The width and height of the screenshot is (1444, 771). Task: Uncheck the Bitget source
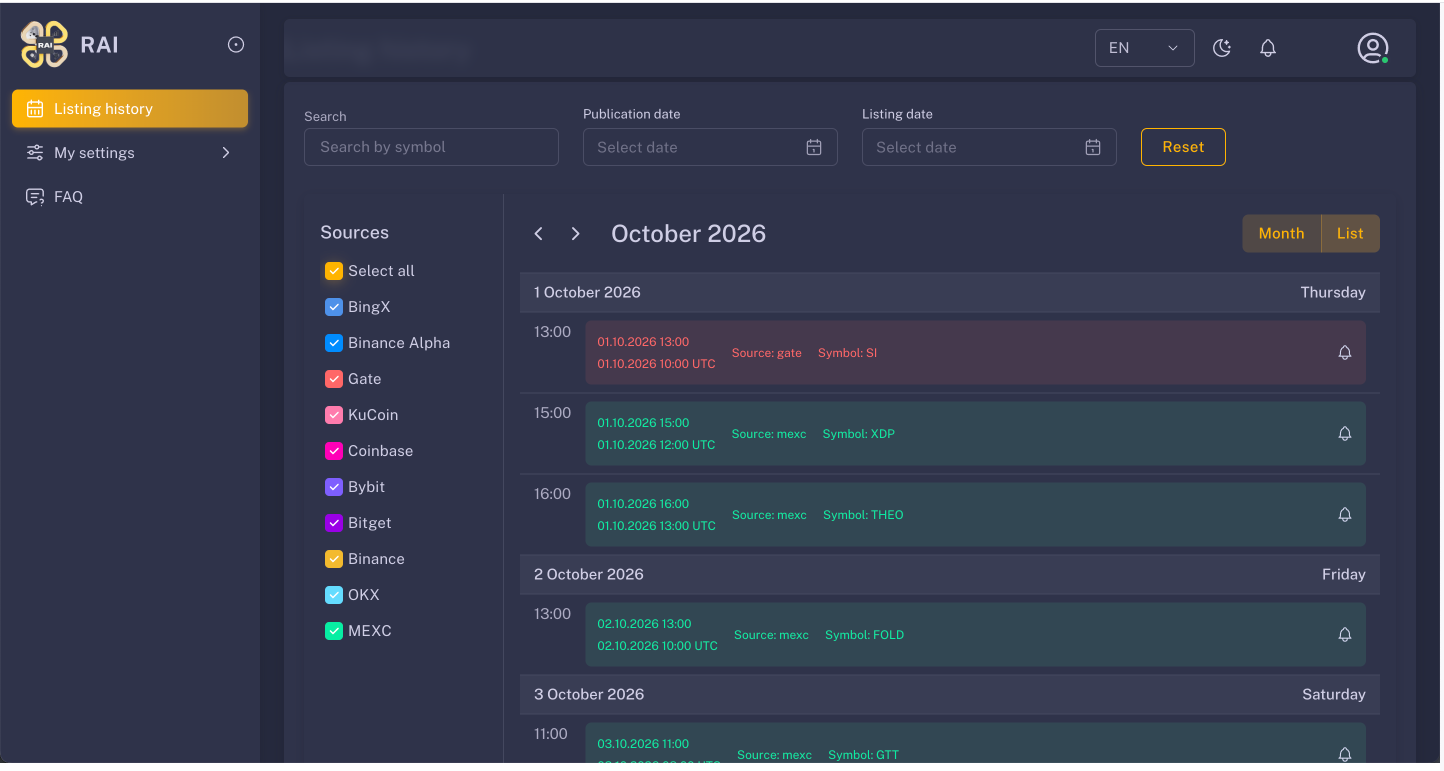[334, 523]
